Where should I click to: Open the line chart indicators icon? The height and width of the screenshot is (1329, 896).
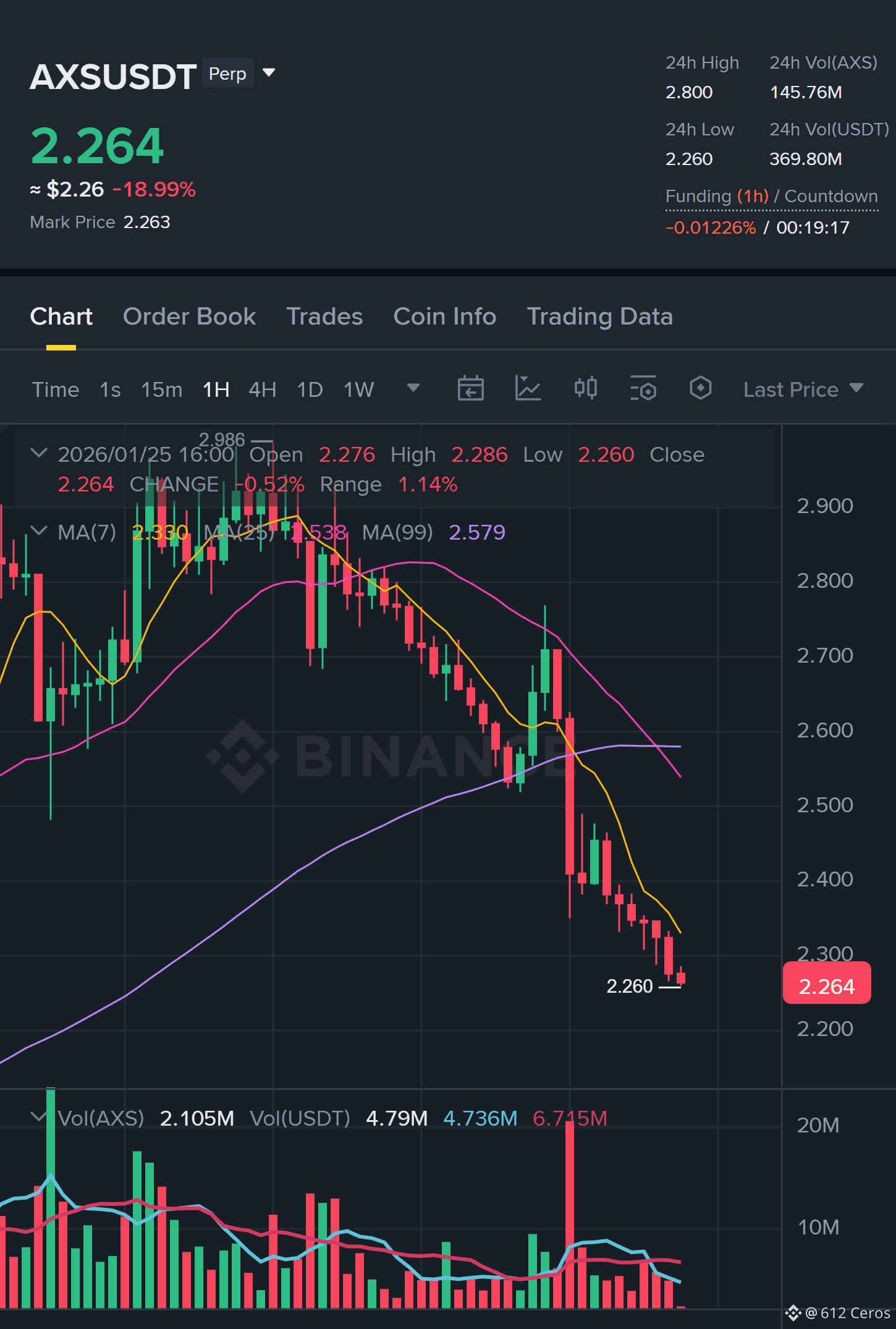pos(528,389)
